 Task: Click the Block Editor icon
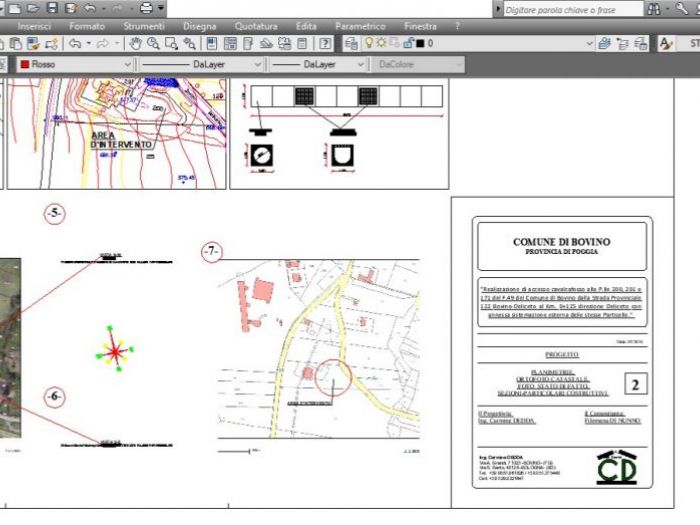[x=51, y=44]
